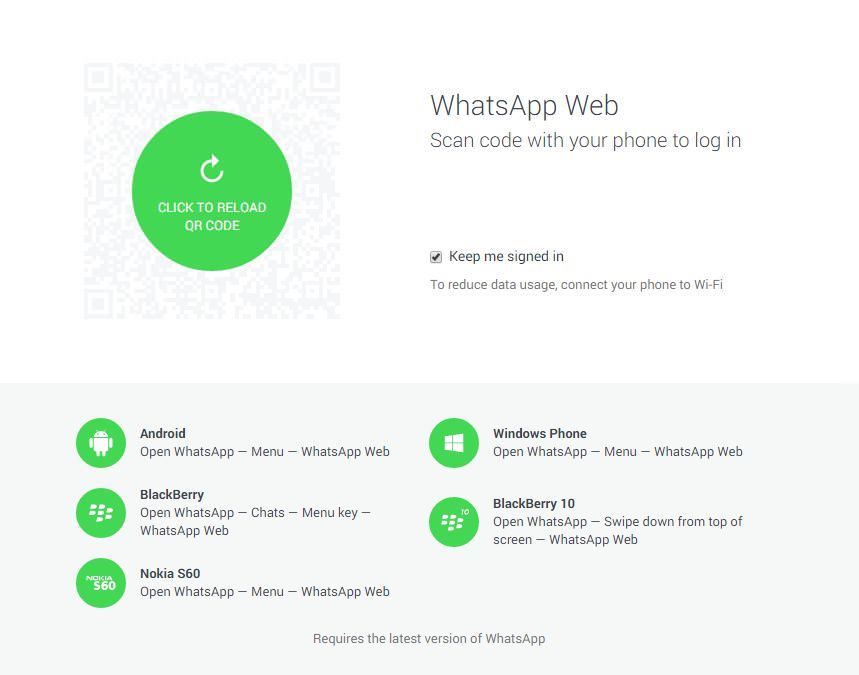The image size is (859, 675).
Task: Click 'Requires the latest version of WhatsApp' text
Action: click(429, 639)
